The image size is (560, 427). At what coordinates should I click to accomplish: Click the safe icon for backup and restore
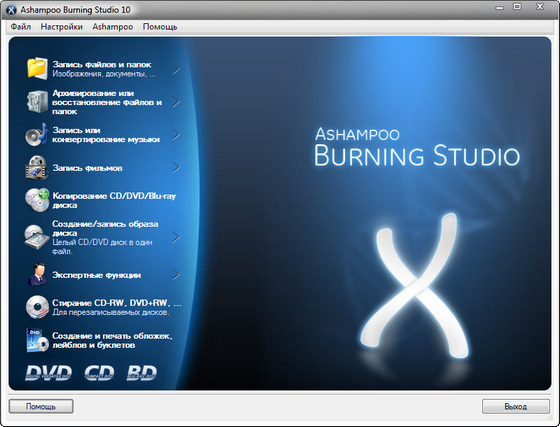(x=37, y=101)
